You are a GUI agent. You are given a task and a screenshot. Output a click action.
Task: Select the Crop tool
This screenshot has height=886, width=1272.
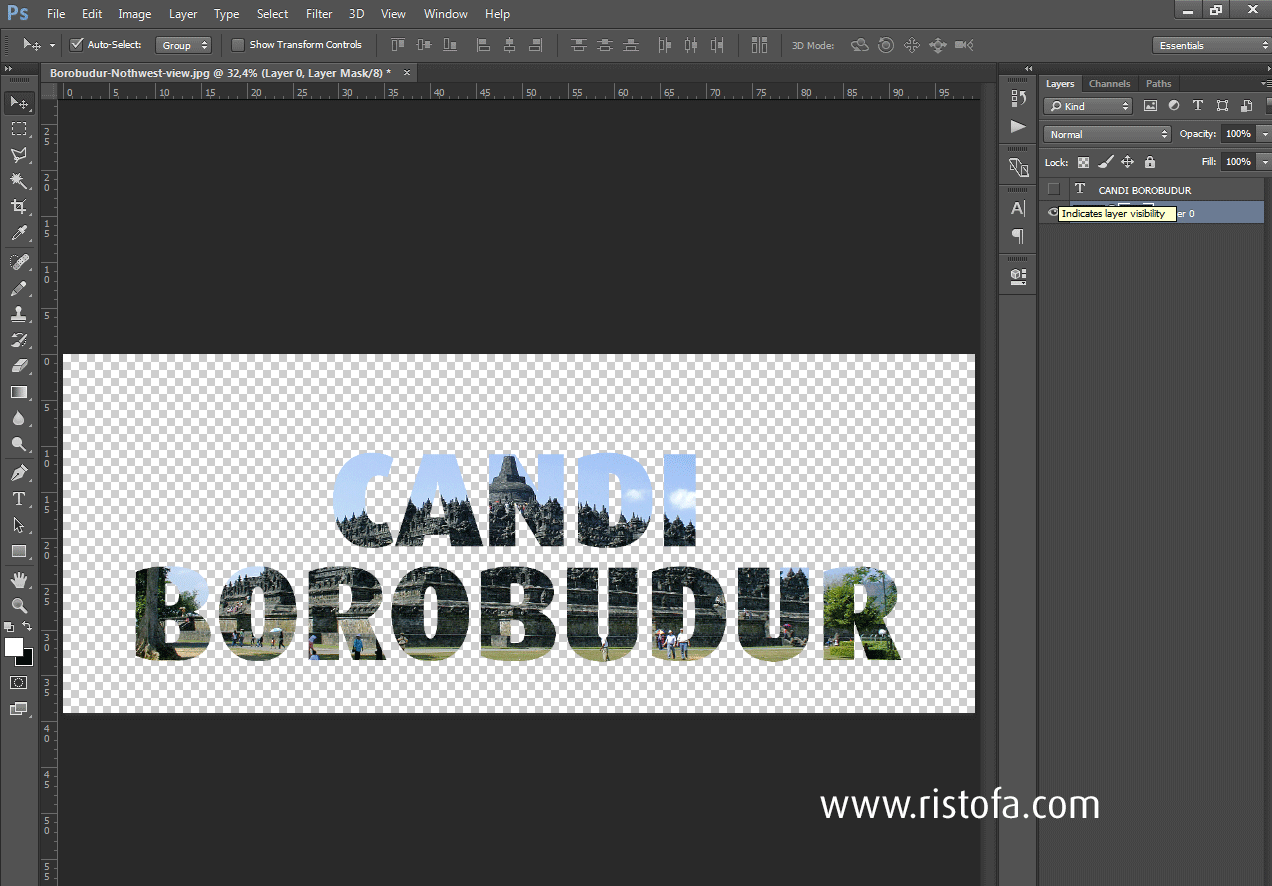pyautogui.click(x=20, y=207)
